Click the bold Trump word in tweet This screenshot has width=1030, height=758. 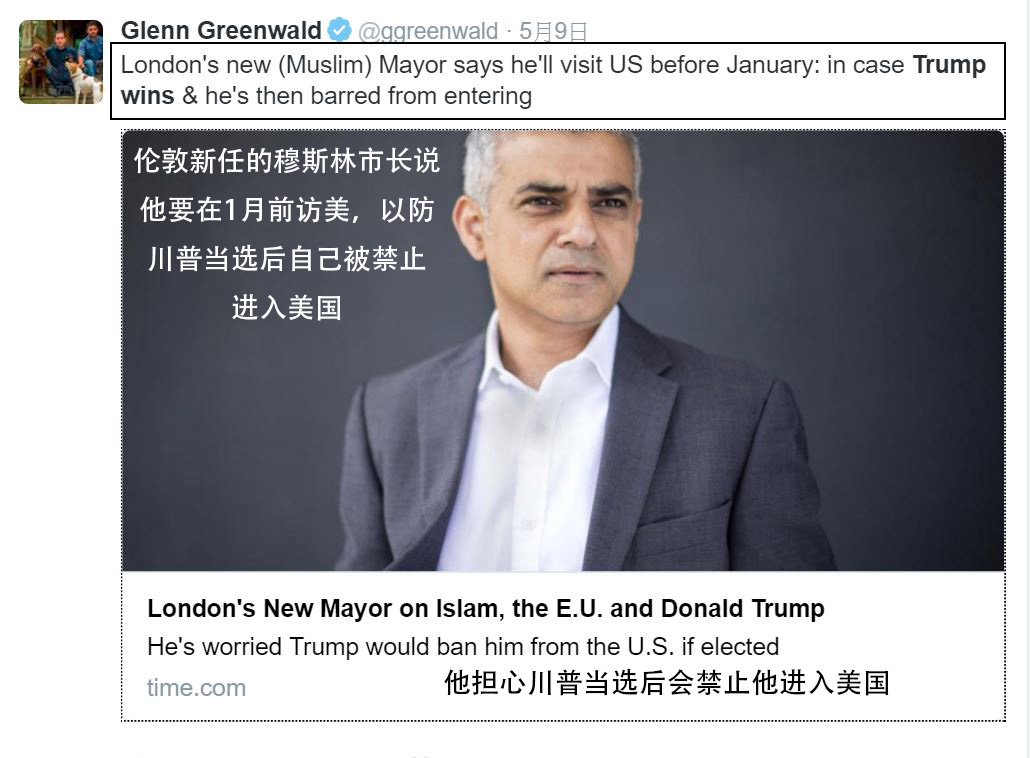click(x=949, y=64)
